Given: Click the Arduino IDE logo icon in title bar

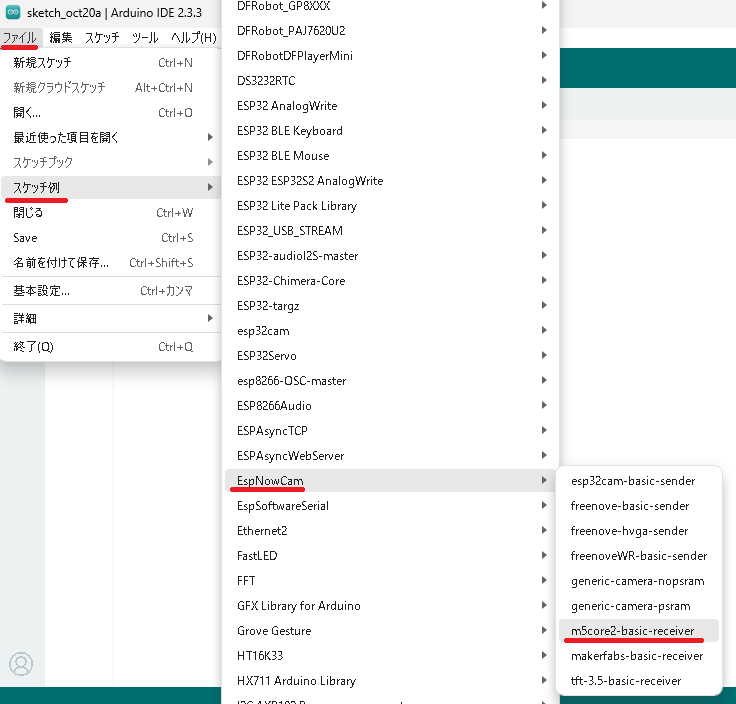Looking at the screenshot, I should point(13,12).
